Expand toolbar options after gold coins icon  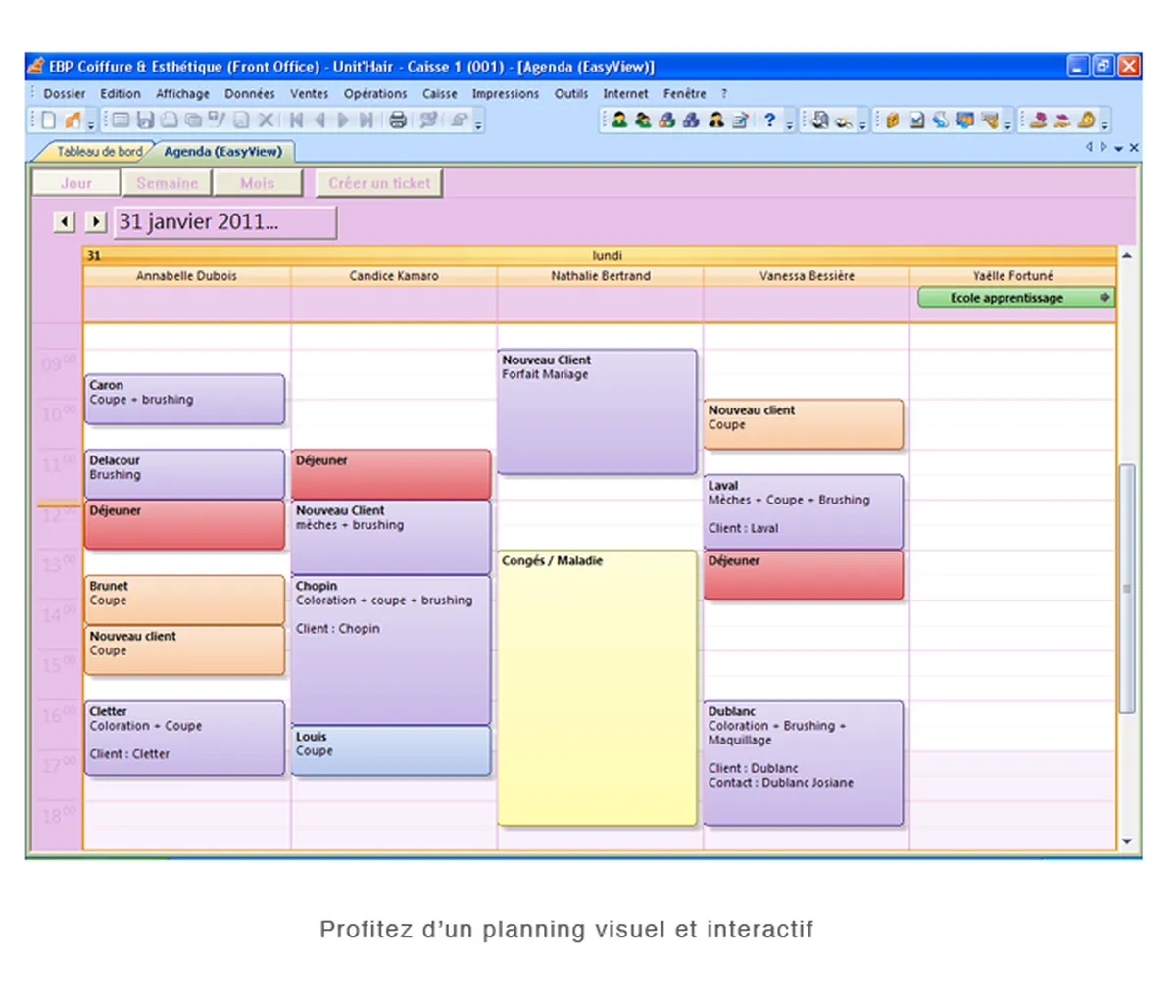click(1104, 125)
